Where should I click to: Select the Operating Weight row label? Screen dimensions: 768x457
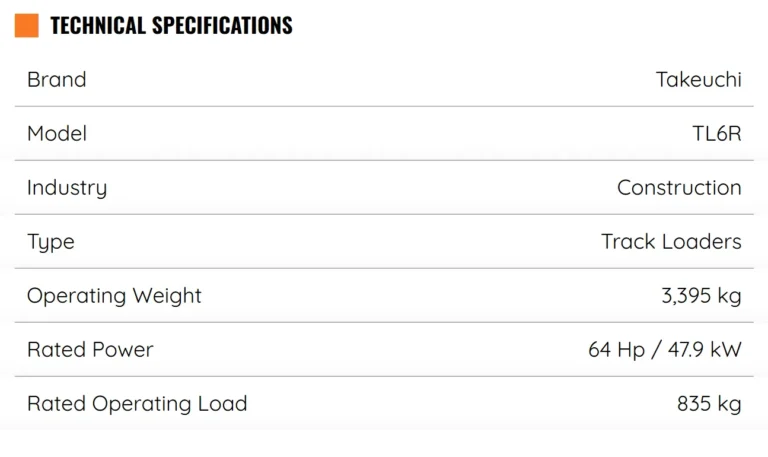[x=114, y=296]
